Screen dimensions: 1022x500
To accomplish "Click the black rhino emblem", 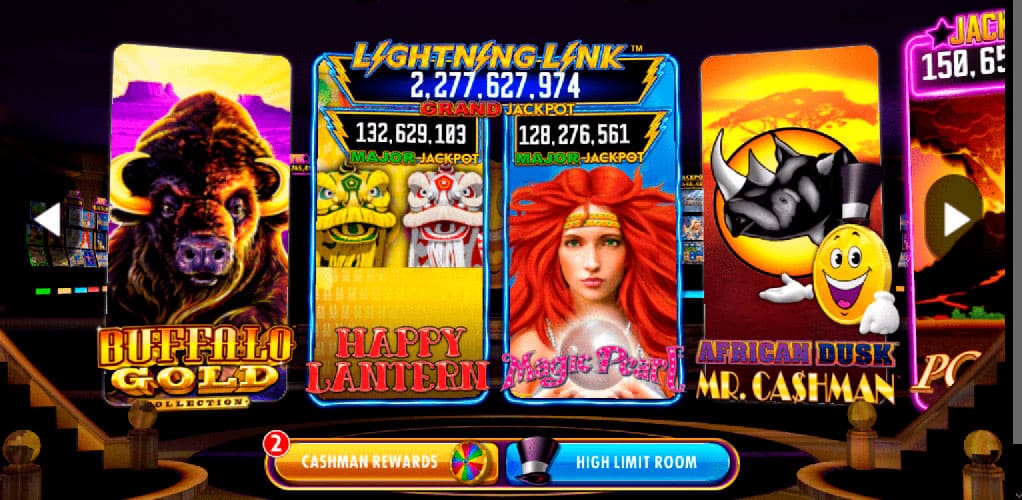I will 779,183.
